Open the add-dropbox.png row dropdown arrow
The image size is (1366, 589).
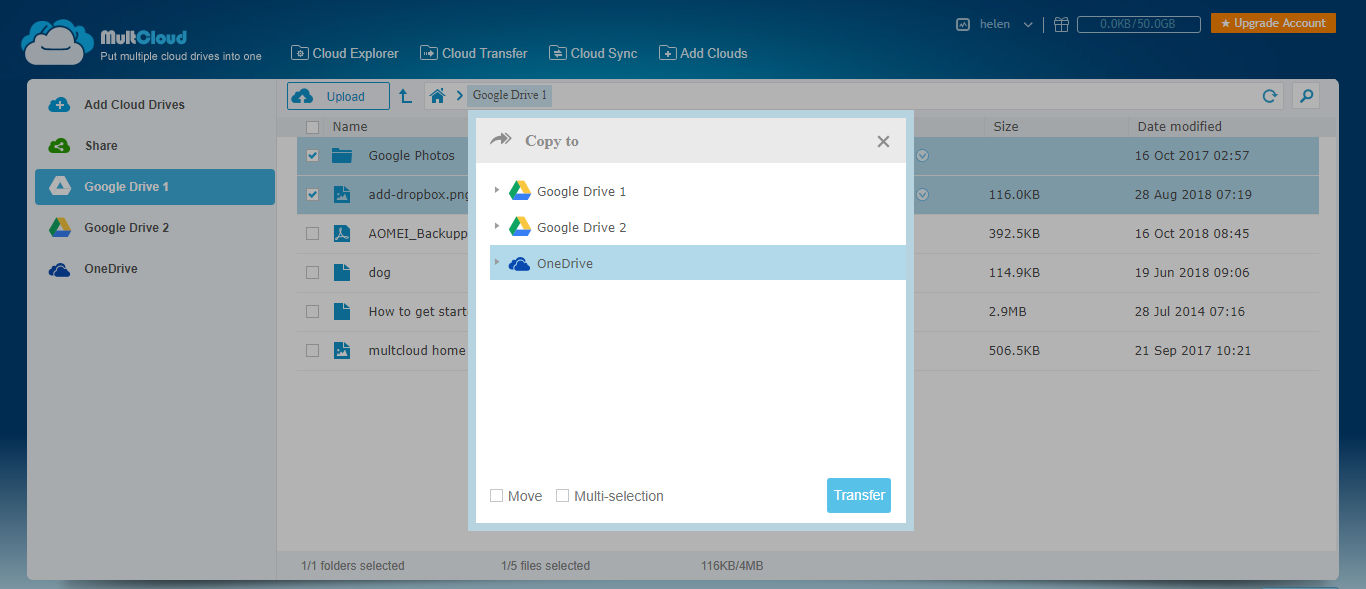click(922, 195)
